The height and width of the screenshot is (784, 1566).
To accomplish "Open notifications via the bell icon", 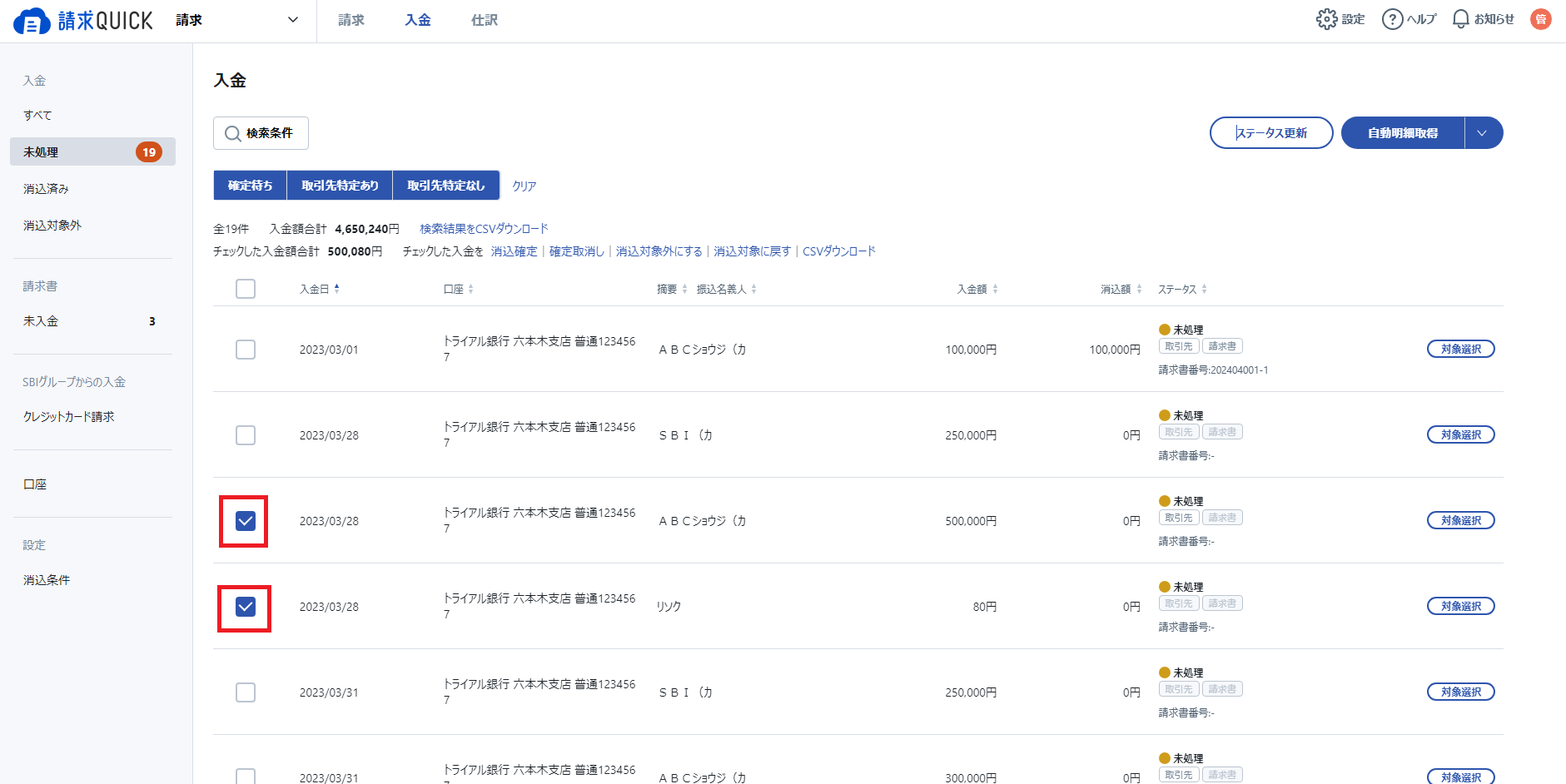I will pos(1460,19).
